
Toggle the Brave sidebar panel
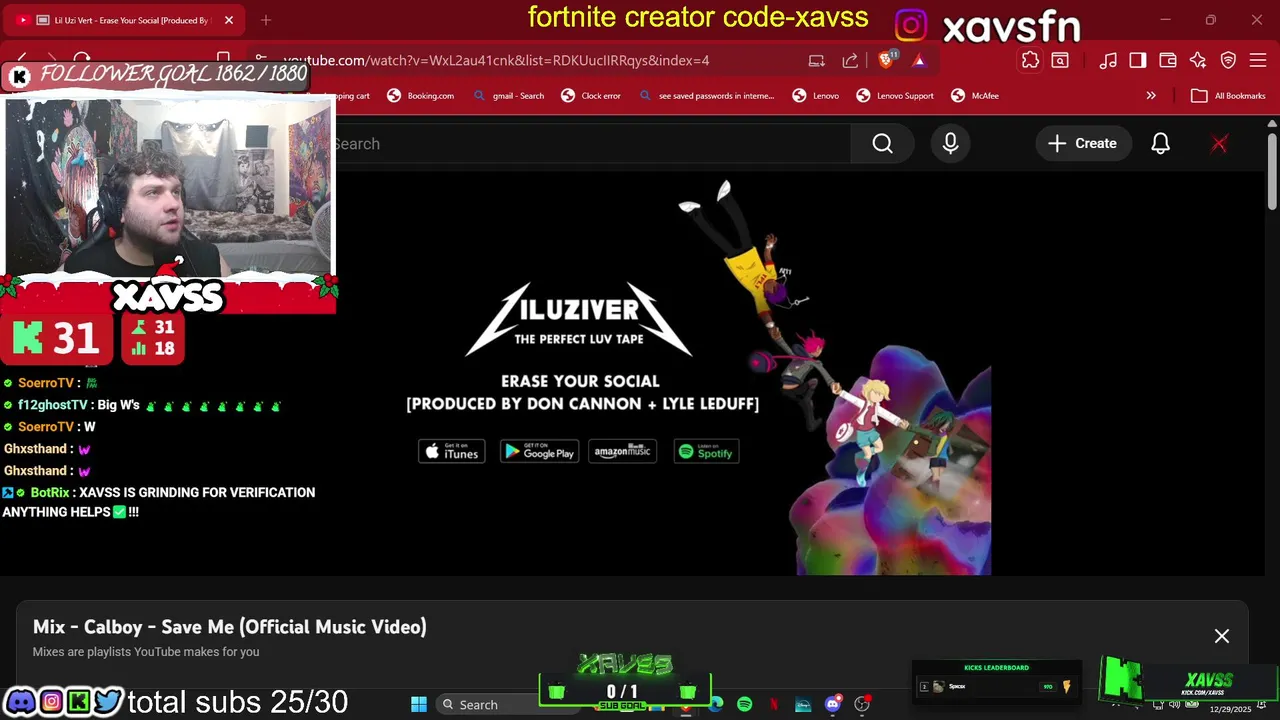[1138, 60]
